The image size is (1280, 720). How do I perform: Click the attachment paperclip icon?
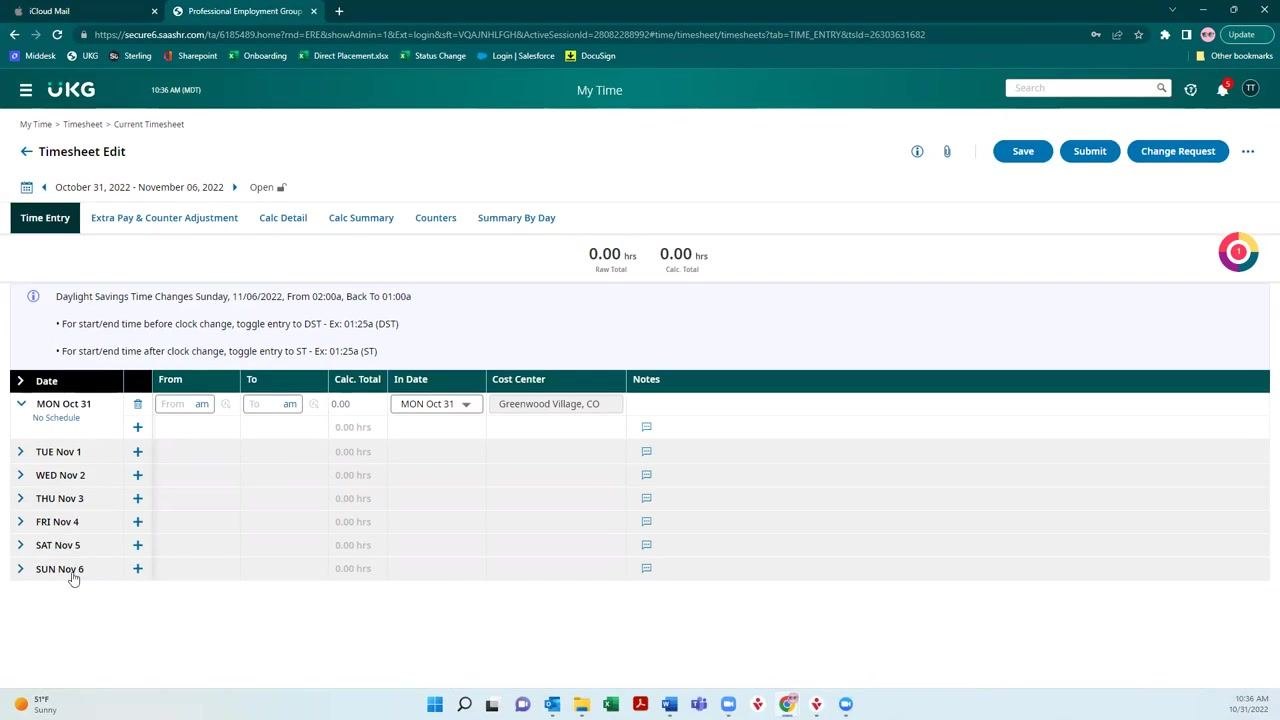click(x=947, y=152)
